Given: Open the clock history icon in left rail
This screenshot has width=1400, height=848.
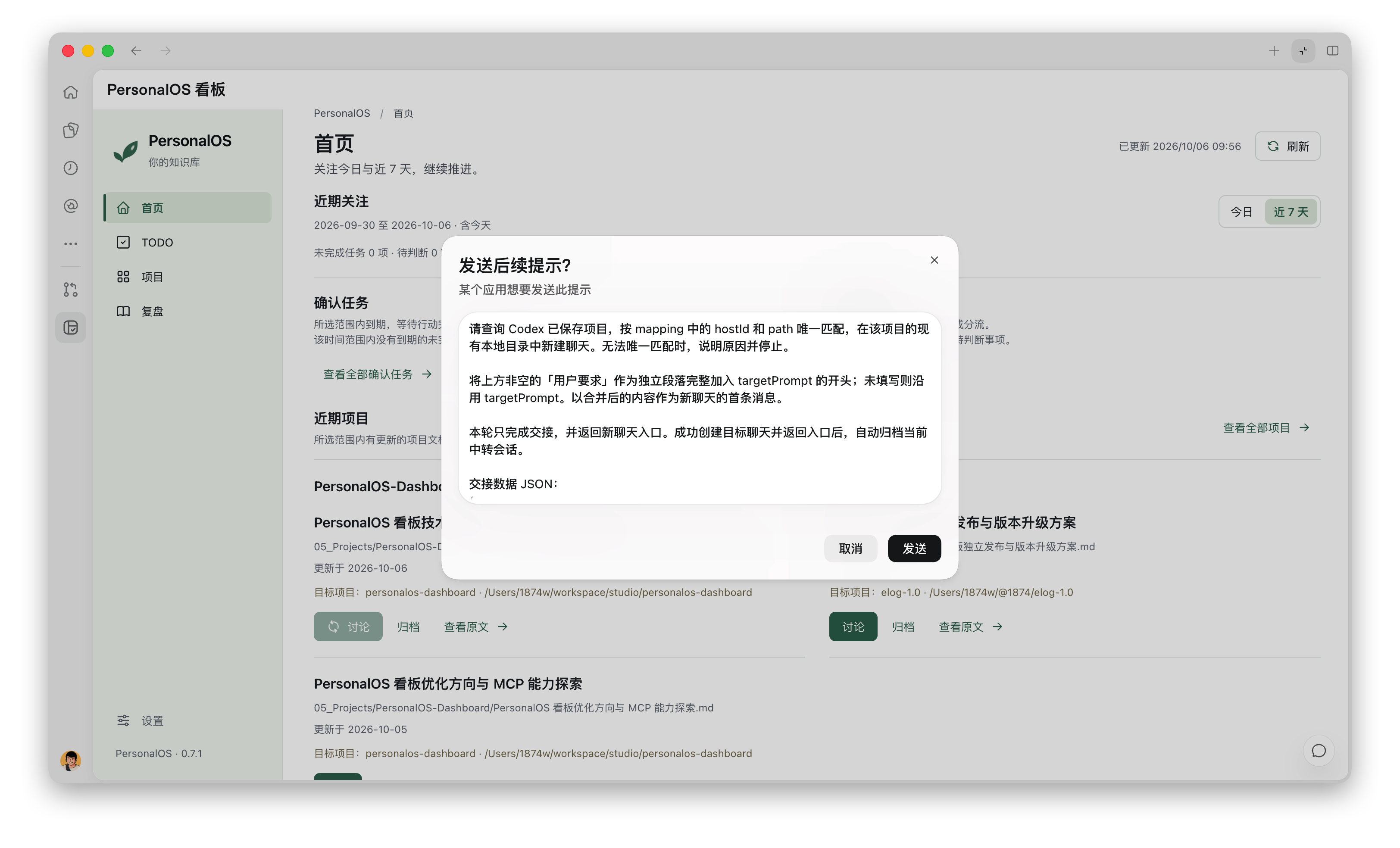Looking at the screenshot, I should point(70,168).
